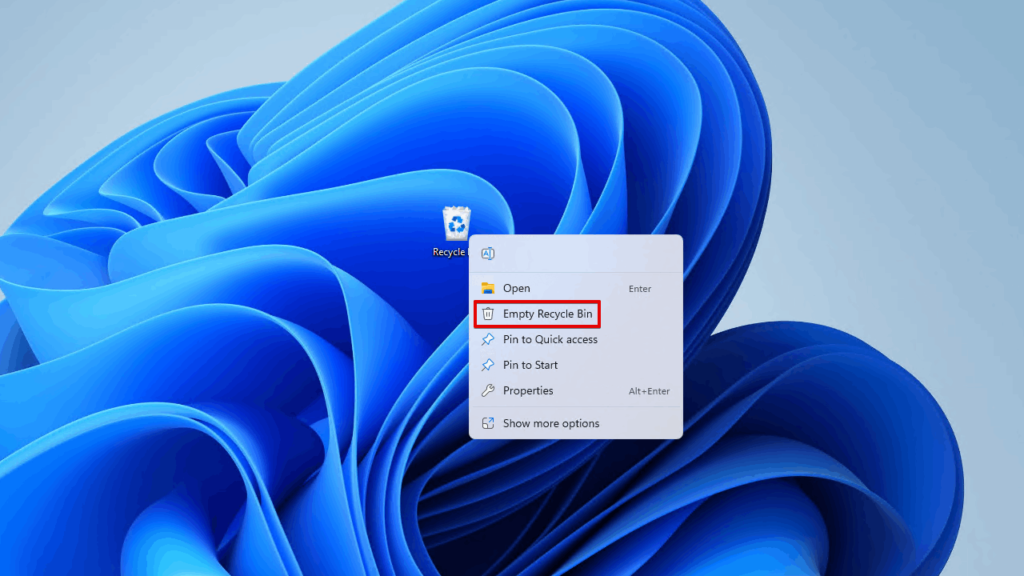Viewport: 1024px width, 576px height.
Task: Click the wrench icon beside Properties
Action: 488,391
